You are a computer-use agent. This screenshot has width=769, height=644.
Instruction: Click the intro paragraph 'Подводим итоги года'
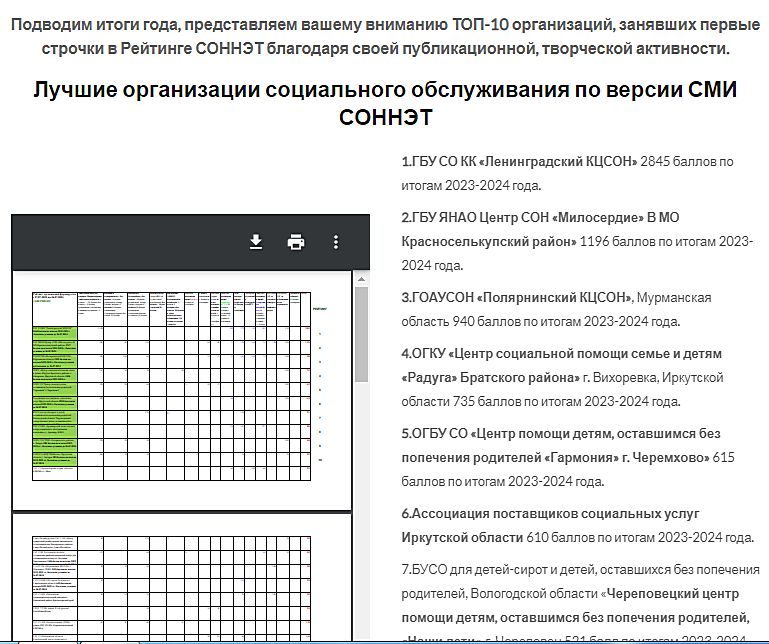[x=385, y=36]
